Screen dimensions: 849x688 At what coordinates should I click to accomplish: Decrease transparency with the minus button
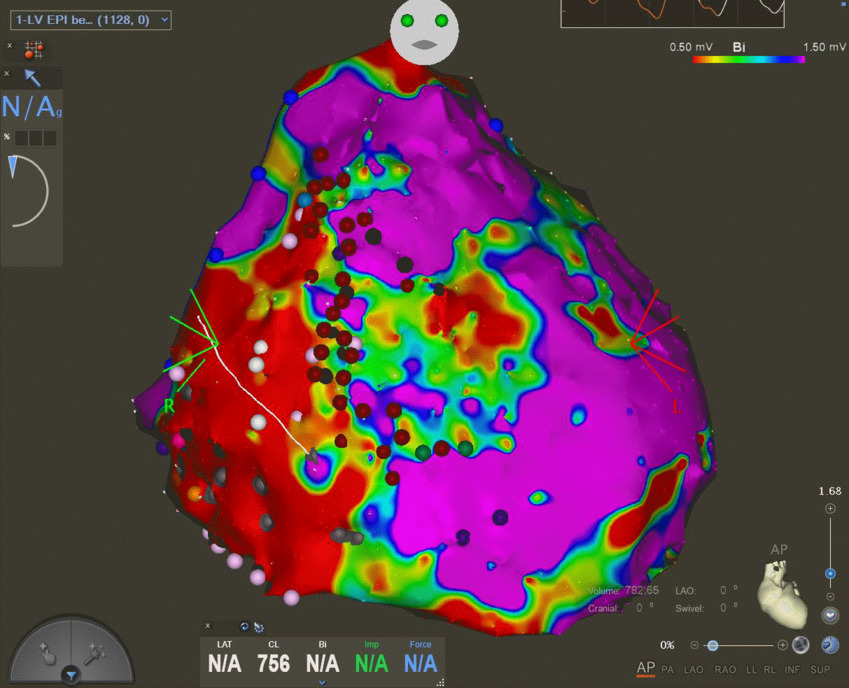point(695,645)
